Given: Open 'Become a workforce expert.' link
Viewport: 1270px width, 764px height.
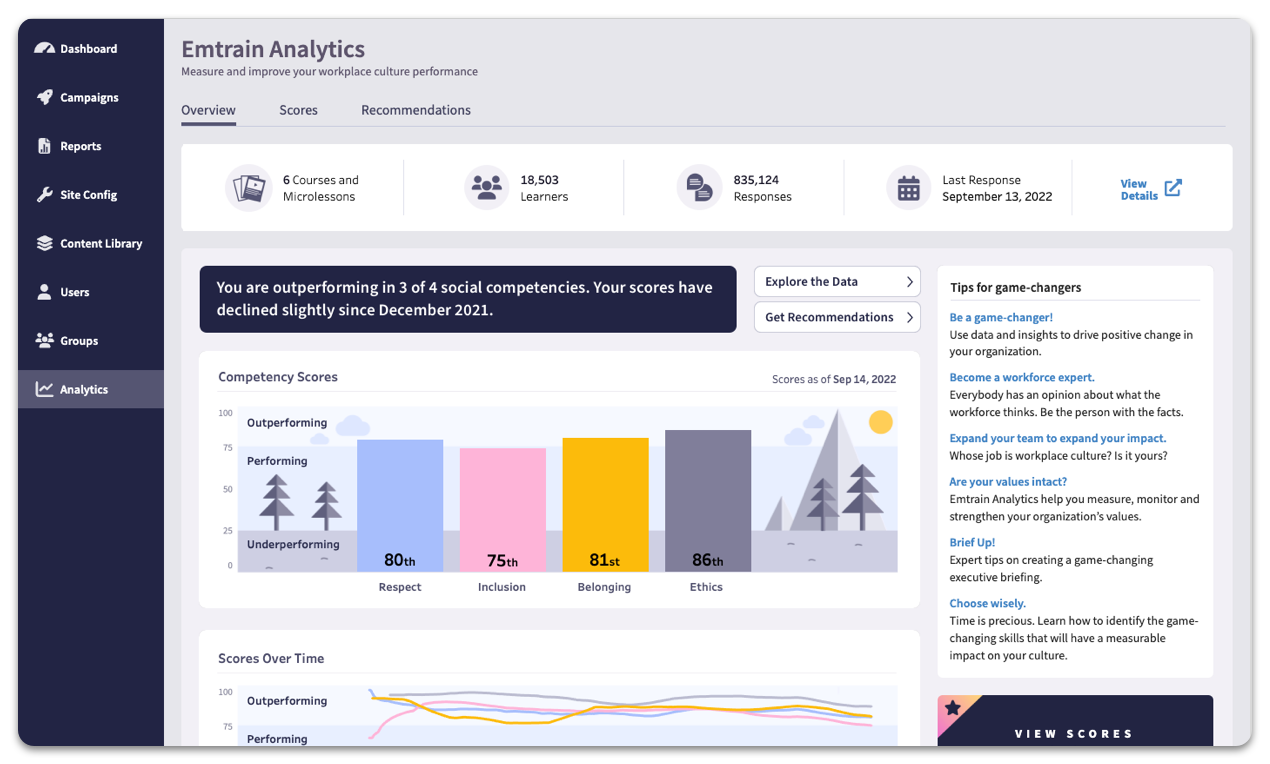Looking at the screenshot, I should 1022,377.
